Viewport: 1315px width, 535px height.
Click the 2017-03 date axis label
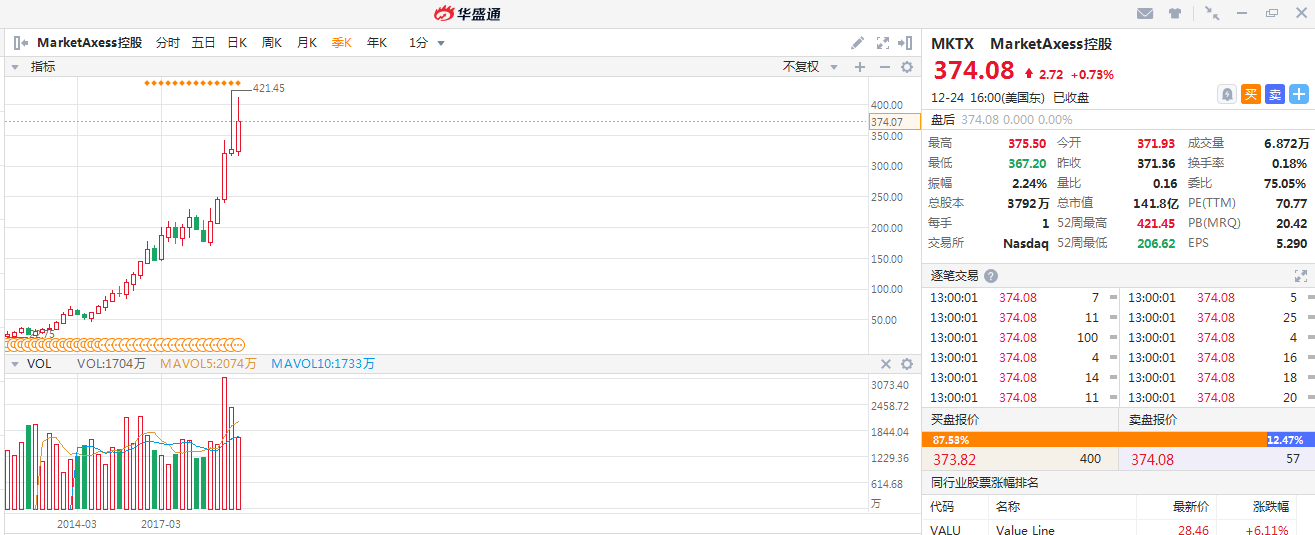click(x=161, y=523)
